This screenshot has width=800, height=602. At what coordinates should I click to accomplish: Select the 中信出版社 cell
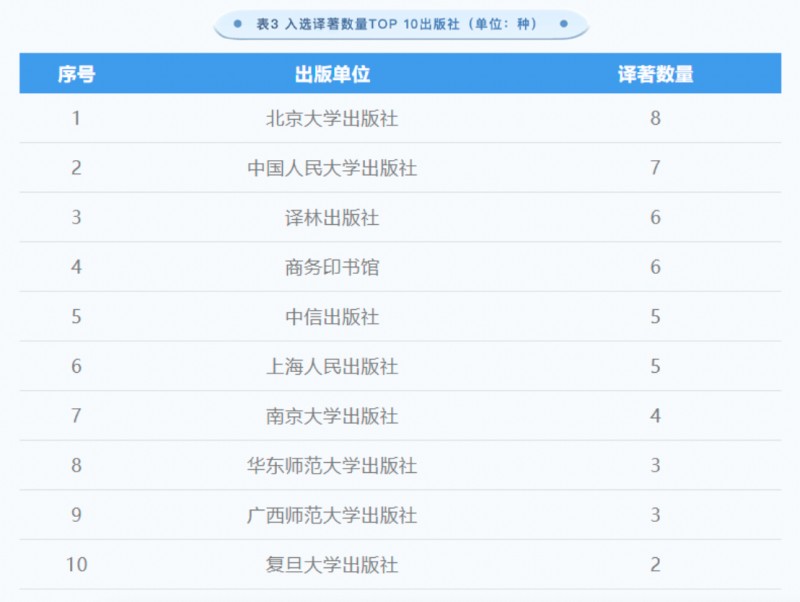coord(332,317)
